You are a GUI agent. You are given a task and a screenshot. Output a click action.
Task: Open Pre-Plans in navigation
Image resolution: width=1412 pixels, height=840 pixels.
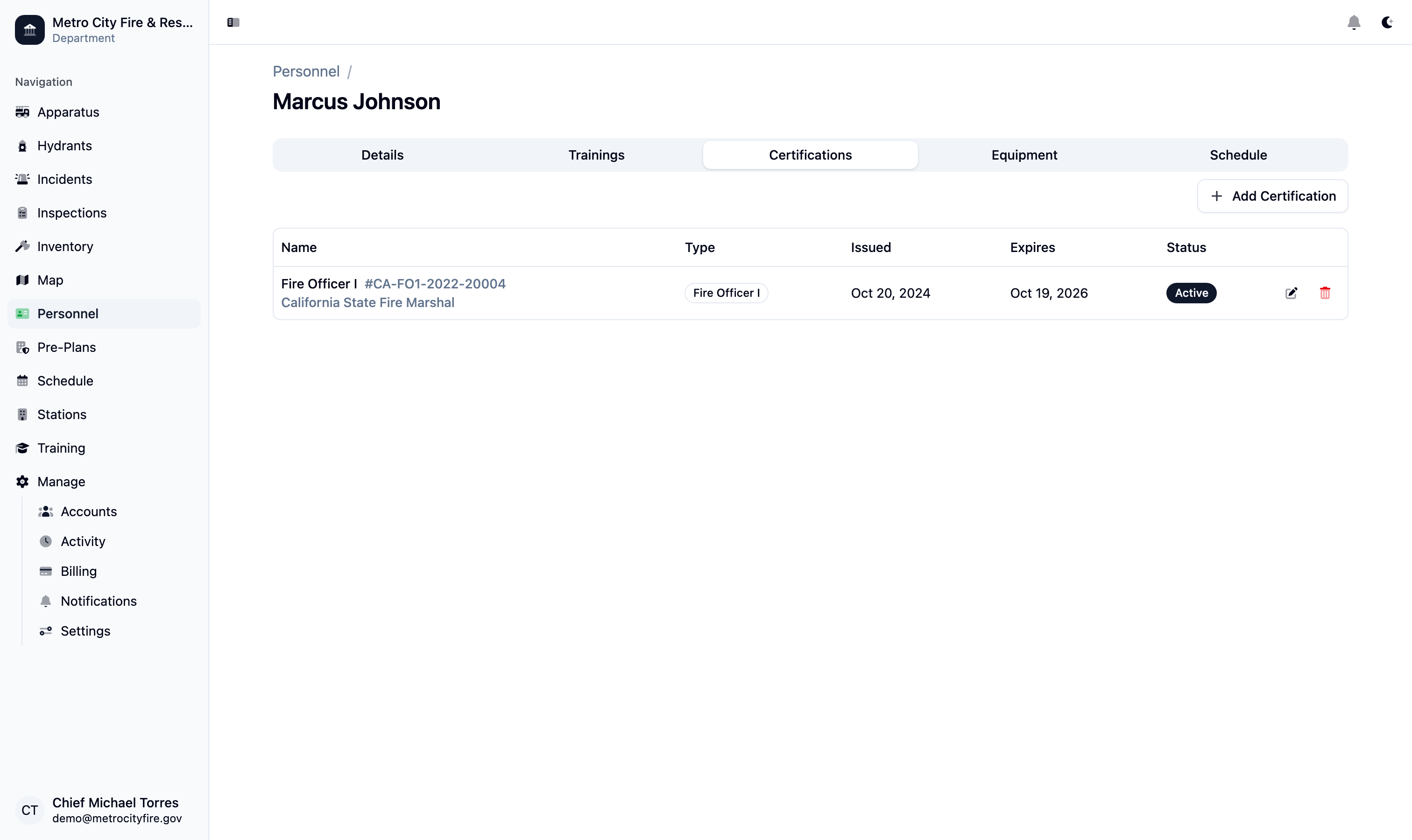point(66,347)
